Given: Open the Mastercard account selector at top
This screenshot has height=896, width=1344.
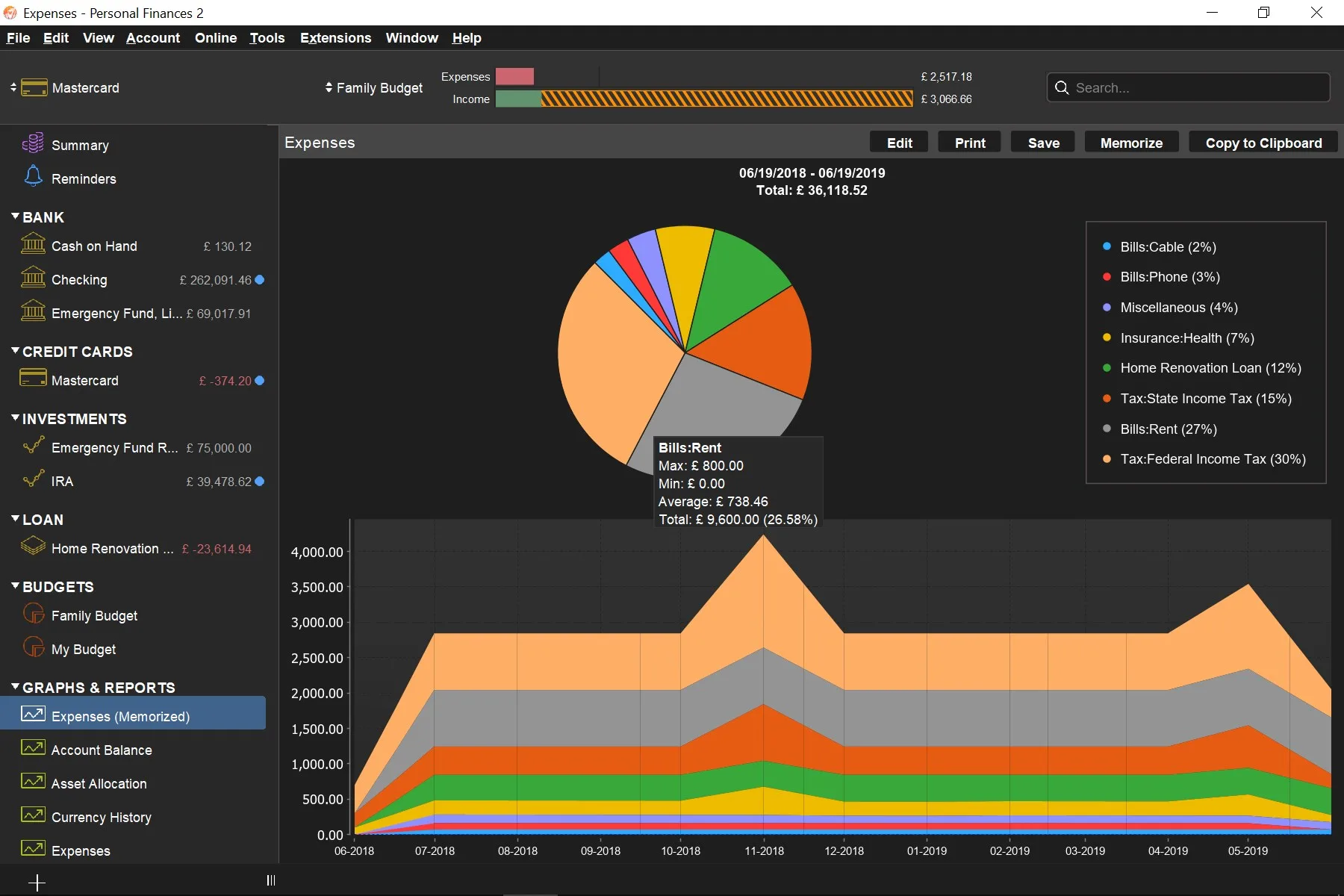Looking at the screenshot, I should coord(65,88).
